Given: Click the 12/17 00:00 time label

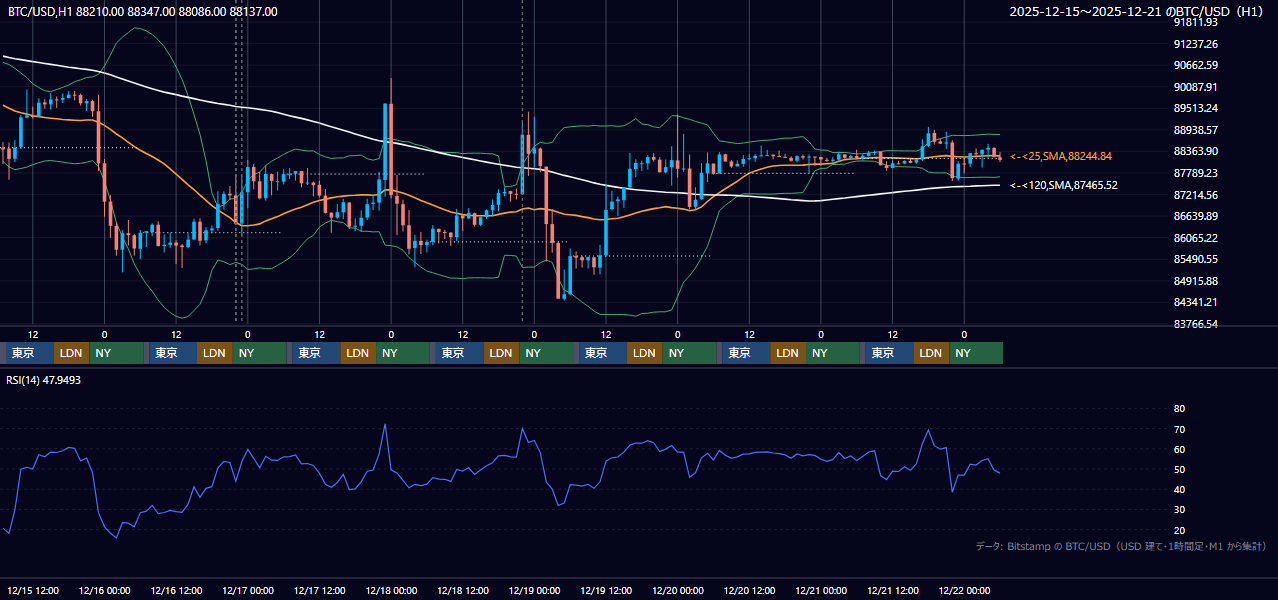Looking at the screenshot, I should pos(248,590).
